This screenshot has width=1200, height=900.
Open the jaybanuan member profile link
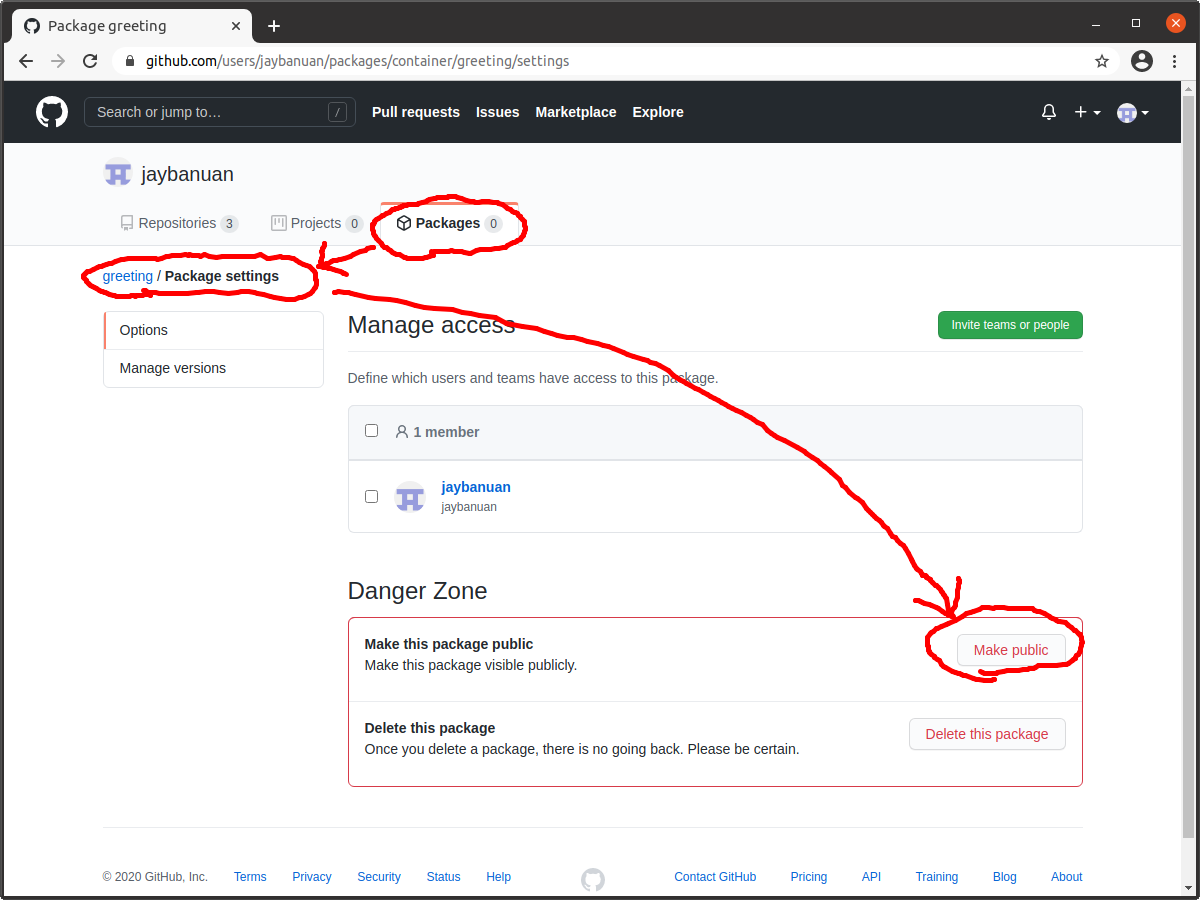point(476,487)
